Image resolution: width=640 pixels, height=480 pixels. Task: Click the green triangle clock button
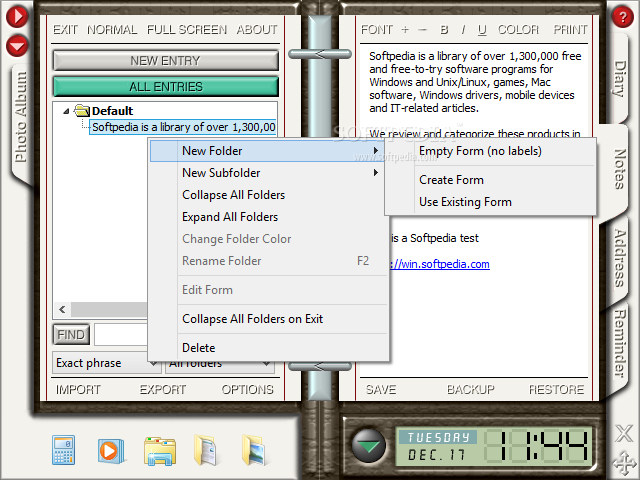click(x=368, y=446)
